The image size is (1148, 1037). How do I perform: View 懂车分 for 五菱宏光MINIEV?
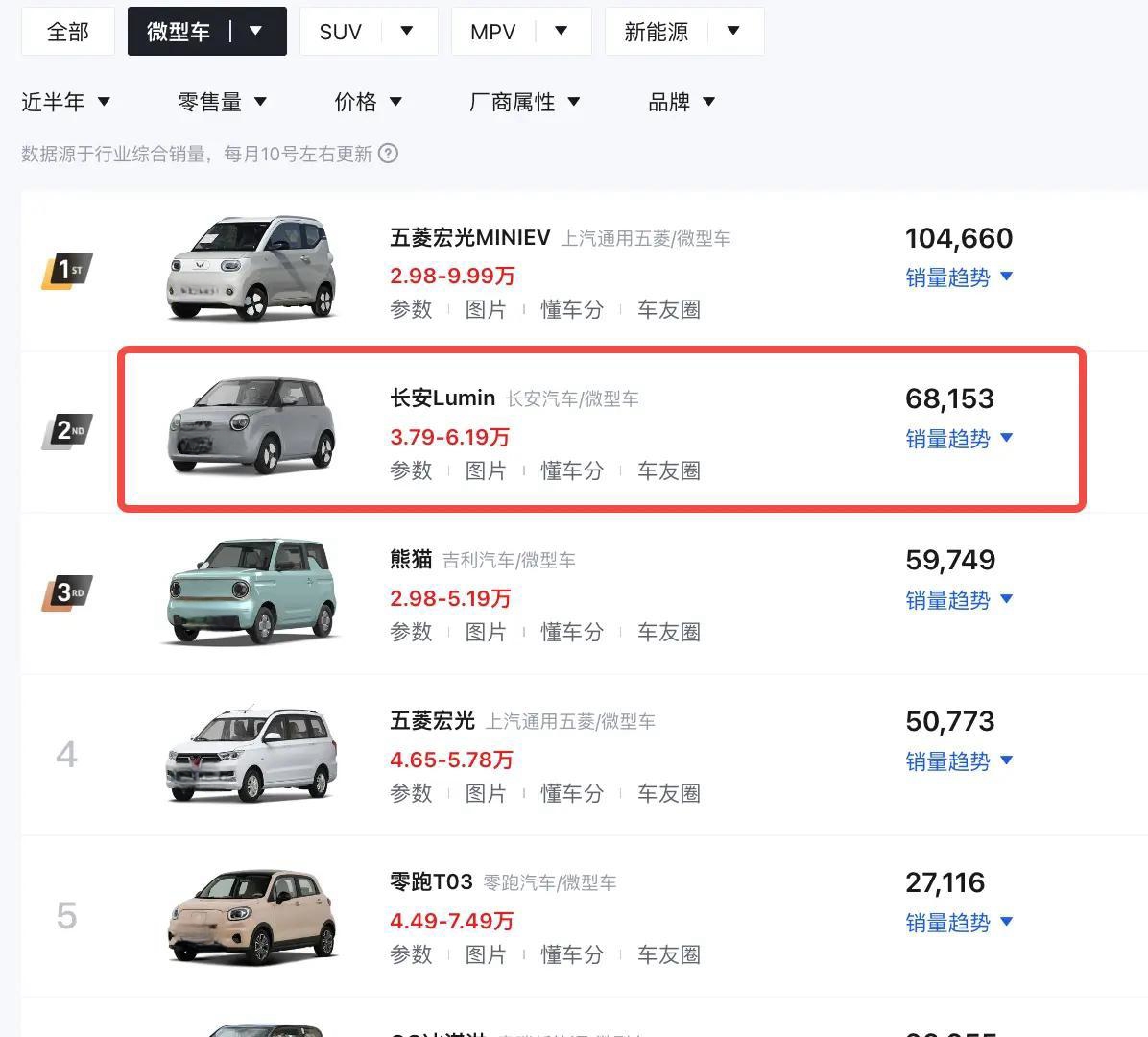(572, 310)
